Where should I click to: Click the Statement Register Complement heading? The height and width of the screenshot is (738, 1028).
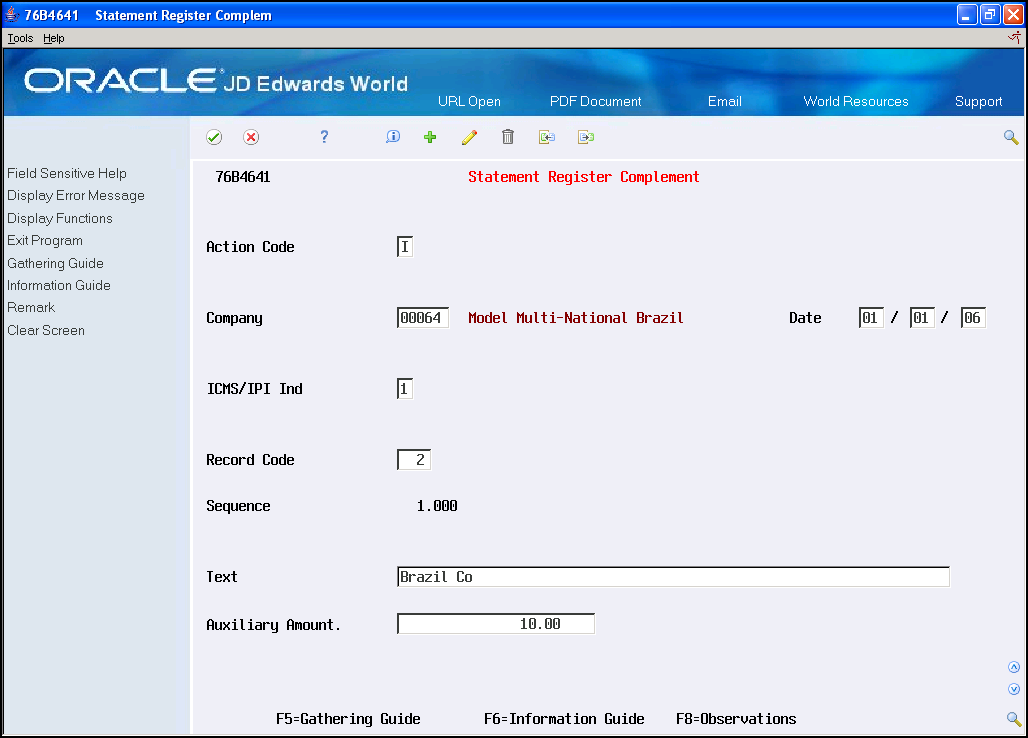(x=583, y=177)
